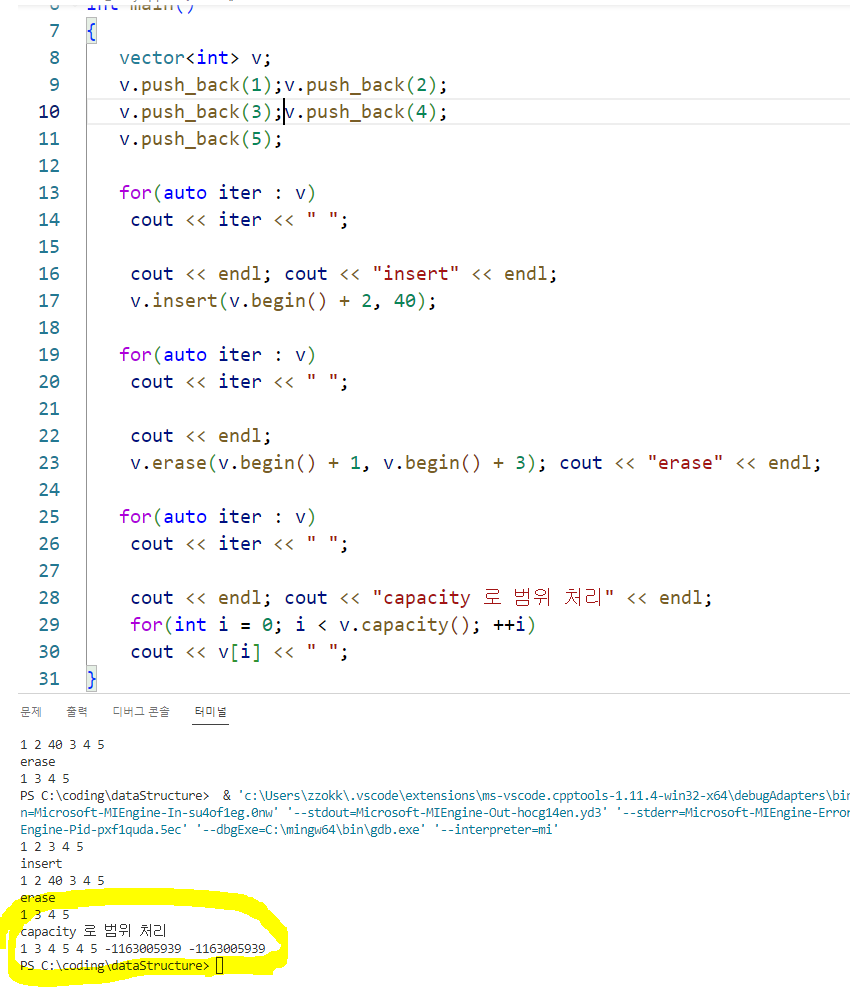The width and height of the screenshot is (850, 987).
Task: Click line number 31 in the gutter
Action: pyautogui.click(x=49, y=679)
